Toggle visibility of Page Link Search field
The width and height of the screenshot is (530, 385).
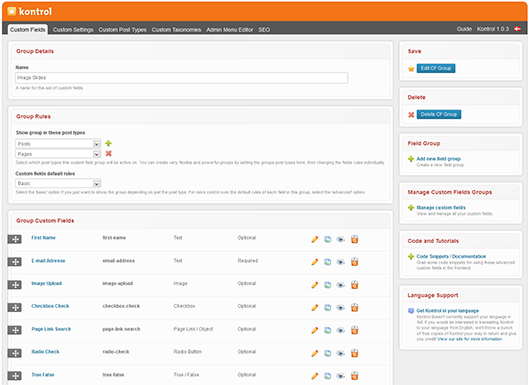[341, 330]
